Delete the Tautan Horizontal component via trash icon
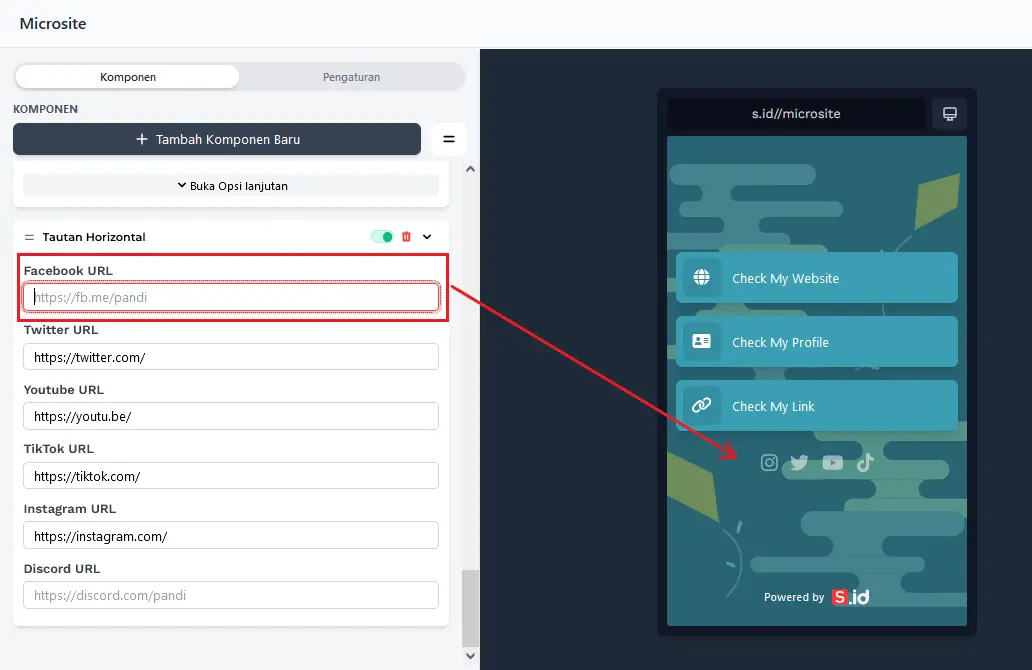The height and width of the screenshot is (670, 1032). 406,237
